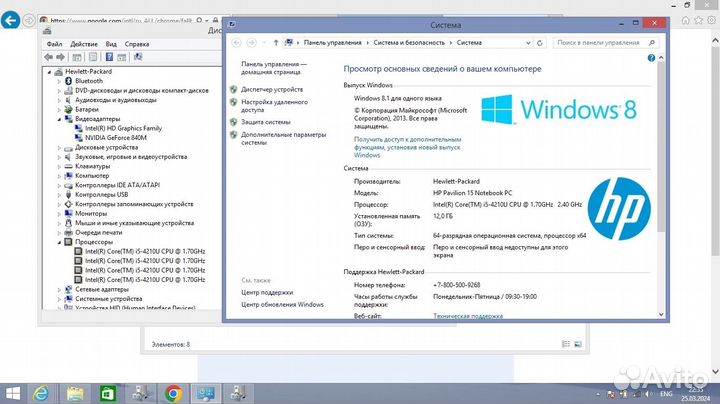Click the Show/hide console tree toolbar icon
720x404 pixels.
click(x=77, y=57)
